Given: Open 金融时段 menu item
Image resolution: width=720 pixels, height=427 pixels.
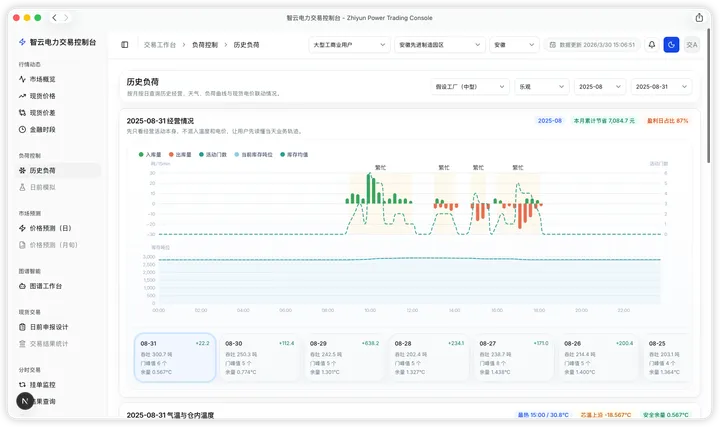Looking at the screenshot, I should click(58, 129).
